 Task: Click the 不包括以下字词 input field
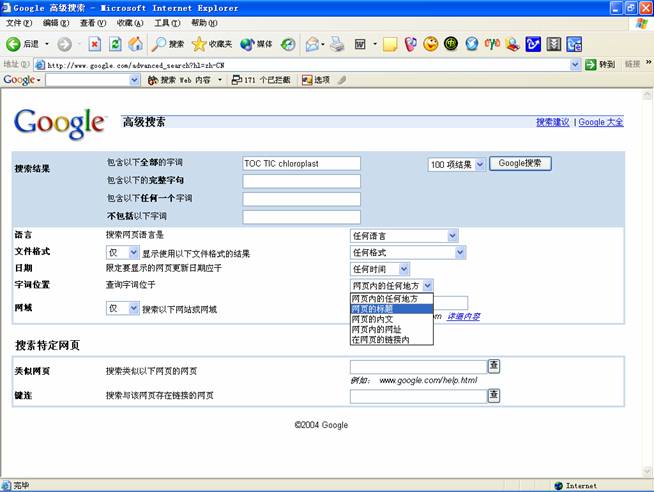click(301, 217)
